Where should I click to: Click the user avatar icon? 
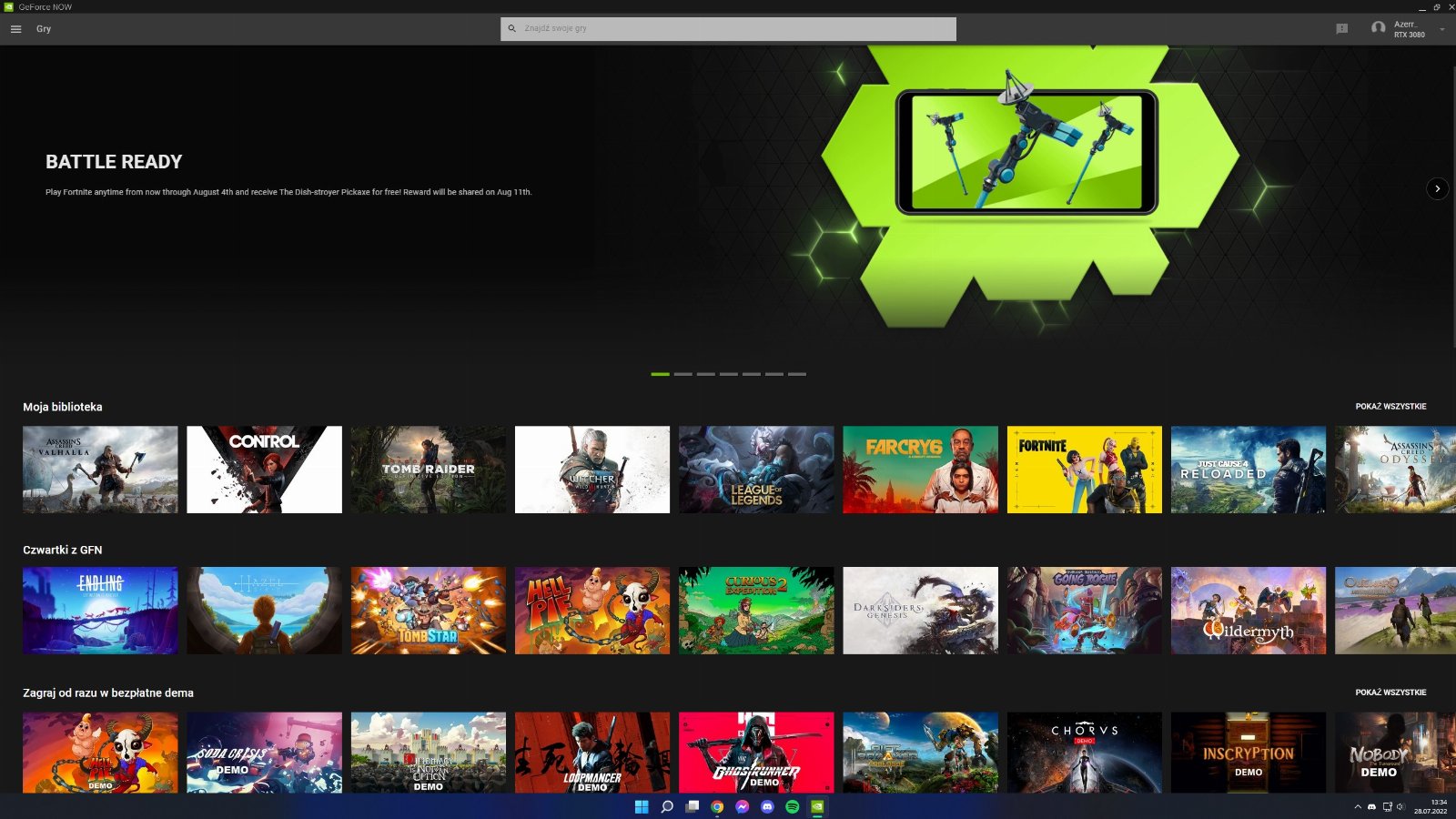click(1378, 28)
